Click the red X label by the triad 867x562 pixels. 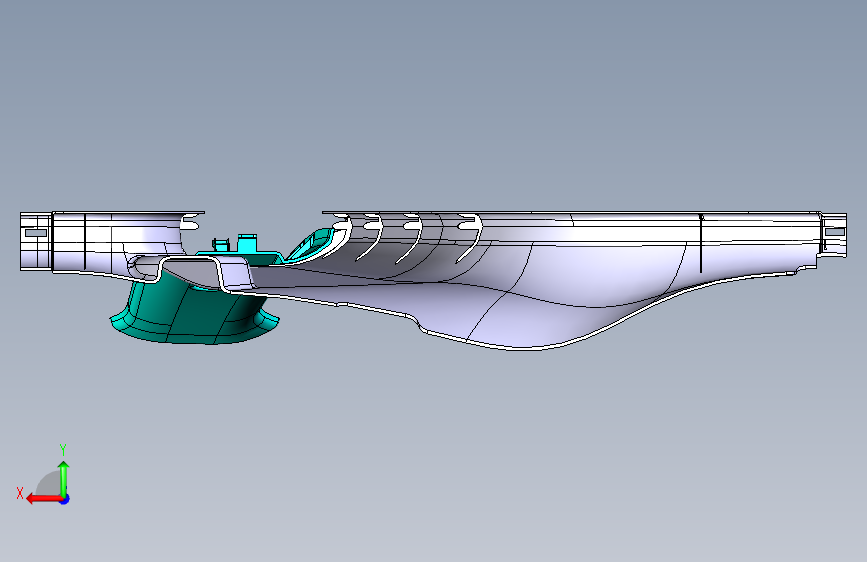(x=20, y=493)
